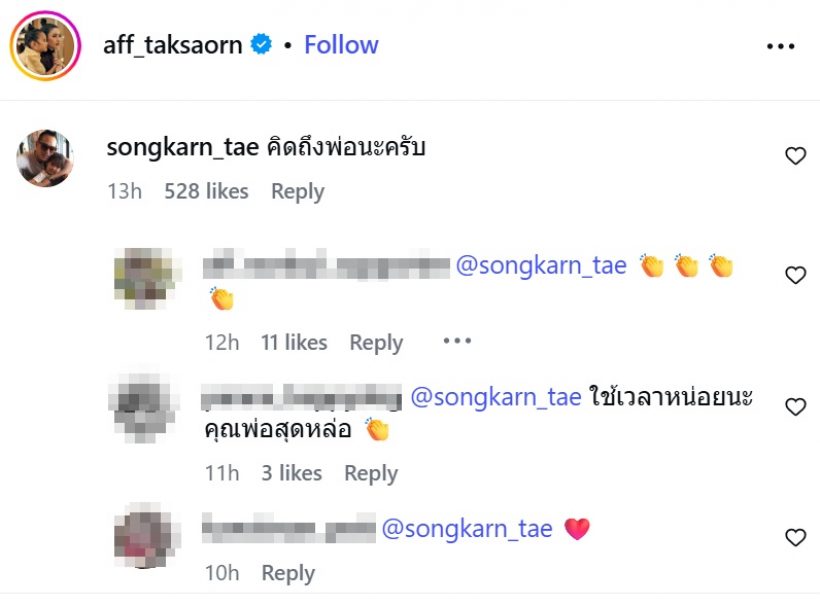View the 3 likes on the 11h reply
Viewport: 820px width, 606px height.
293,473
